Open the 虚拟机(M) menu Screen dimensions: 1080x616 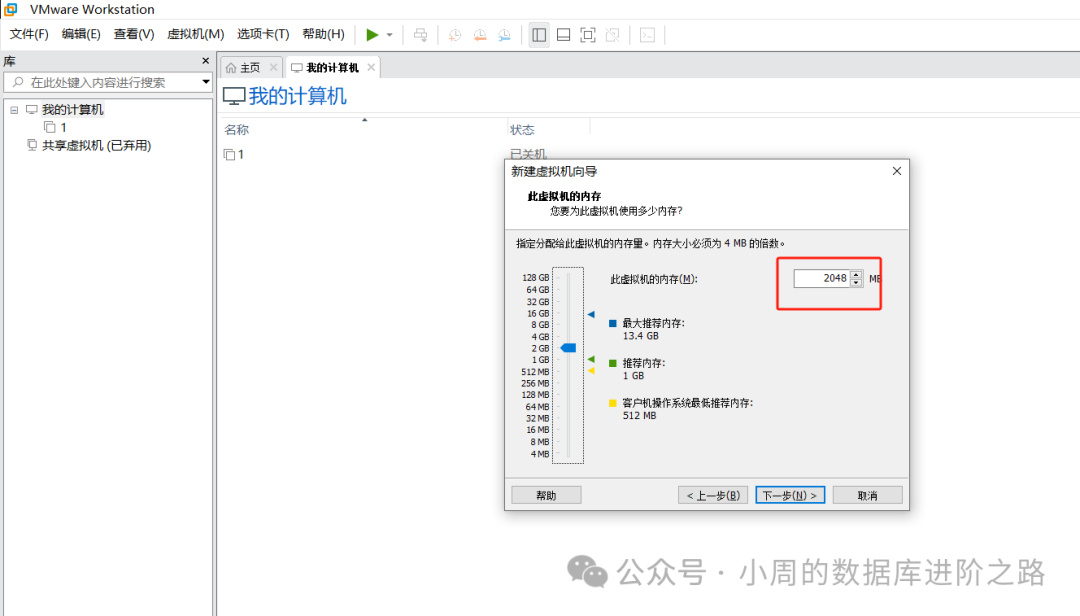[x=195, y=33]
